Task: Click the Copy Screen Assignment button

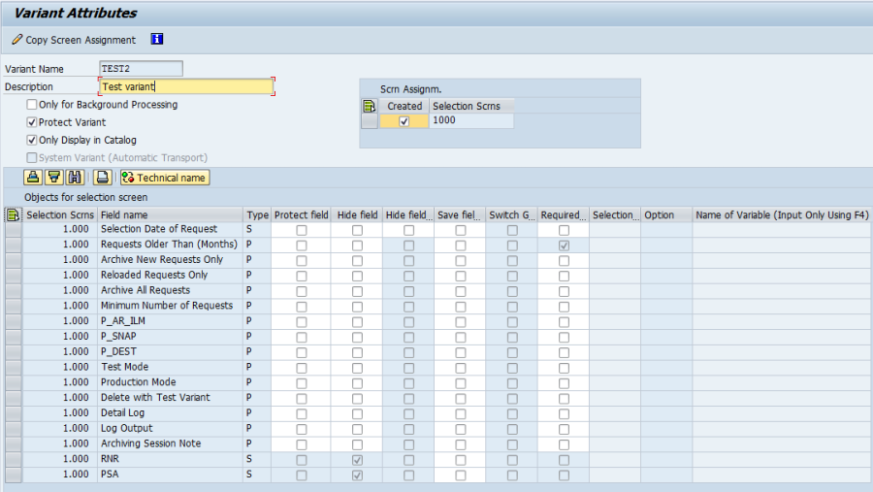Action: click(x=73, y=40)
